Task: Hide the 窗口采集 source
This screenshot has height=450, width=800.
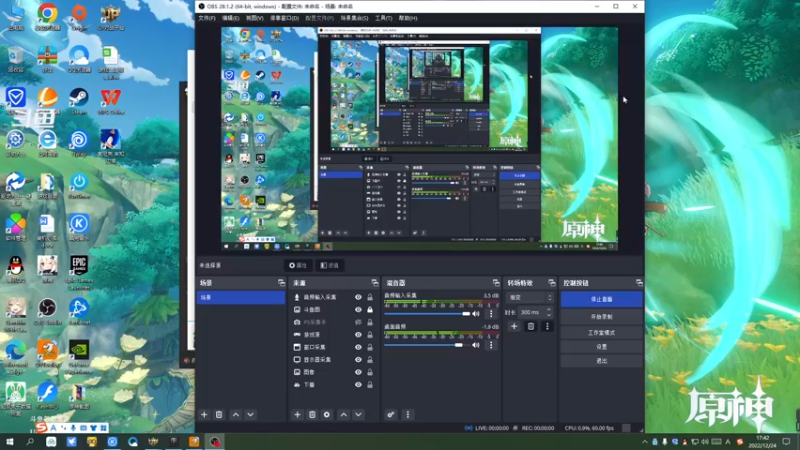Action: point(358,347)
